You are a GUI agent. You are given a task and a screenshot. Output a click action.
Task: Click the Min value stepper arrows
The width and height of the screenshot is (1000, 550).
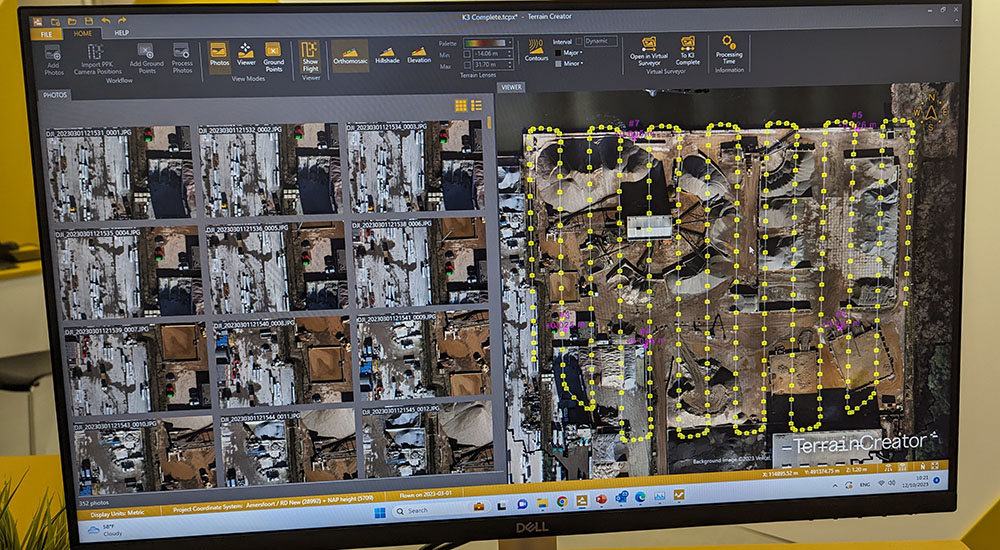point(510,54)
